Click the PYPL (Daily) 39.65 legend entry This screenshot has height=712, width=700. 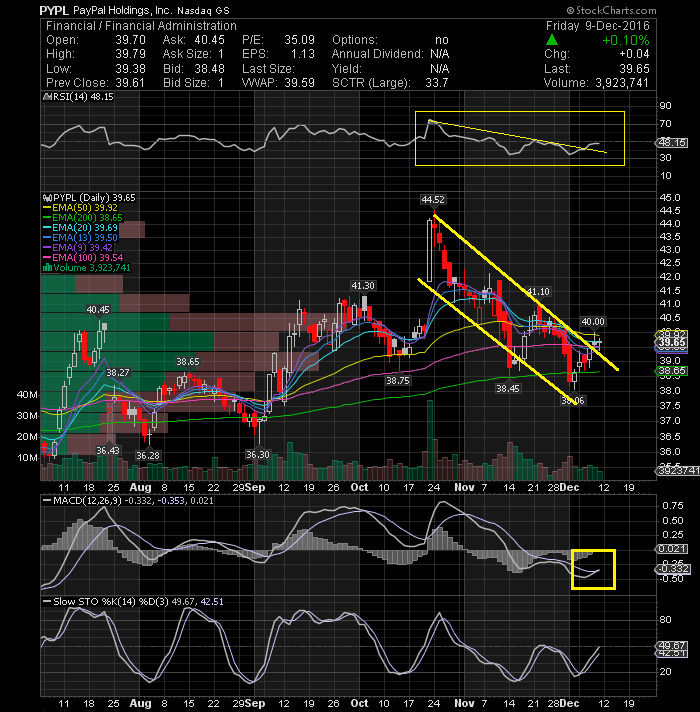click(x=89, y=198)
